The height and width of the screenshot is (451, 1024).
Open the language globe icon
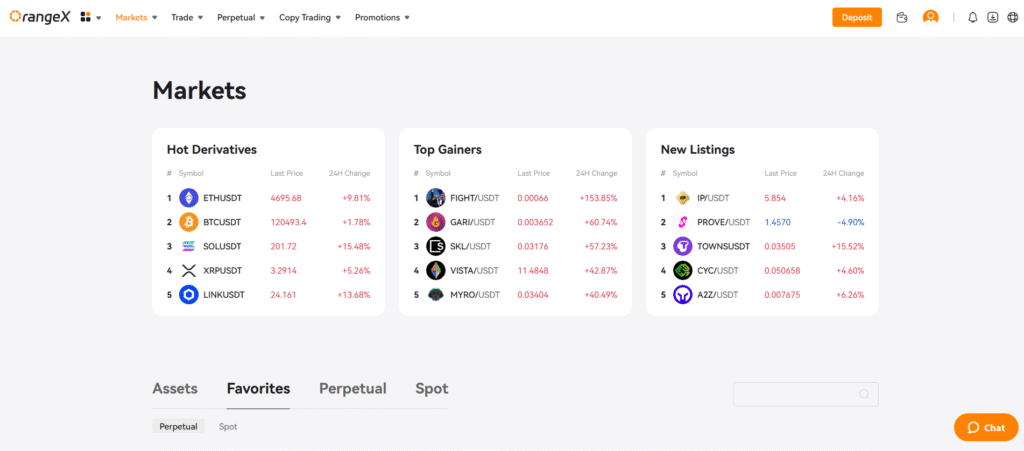[1012, 17]
